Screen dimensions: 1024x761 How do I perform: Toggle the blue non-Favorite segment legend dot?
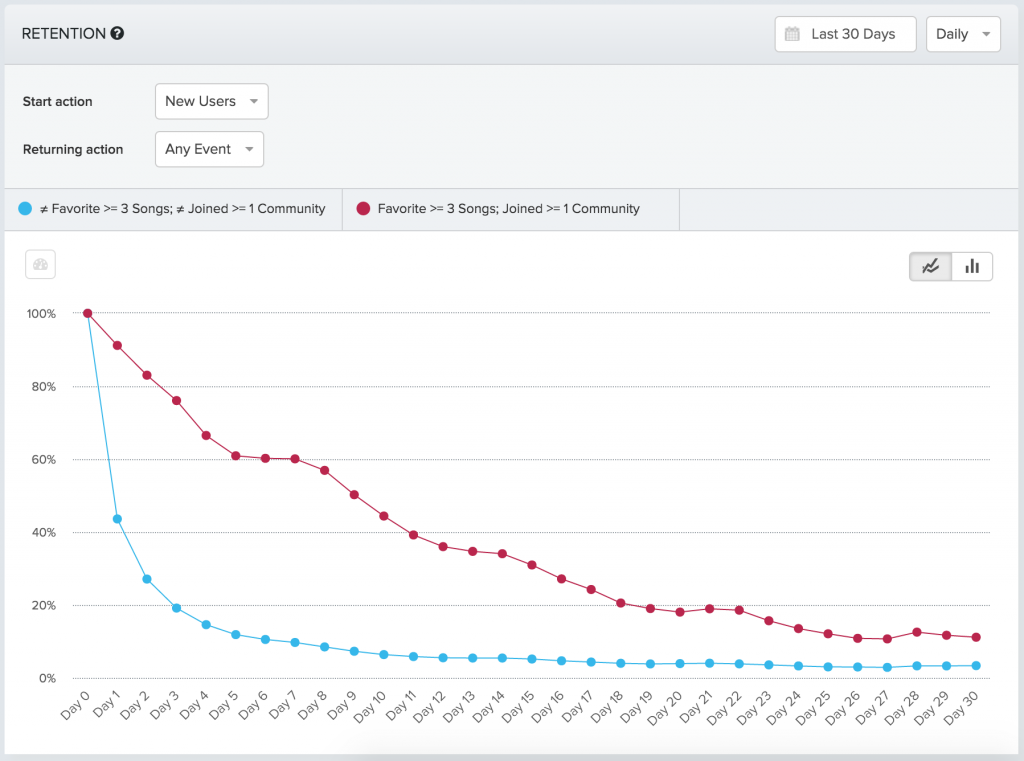25,208
